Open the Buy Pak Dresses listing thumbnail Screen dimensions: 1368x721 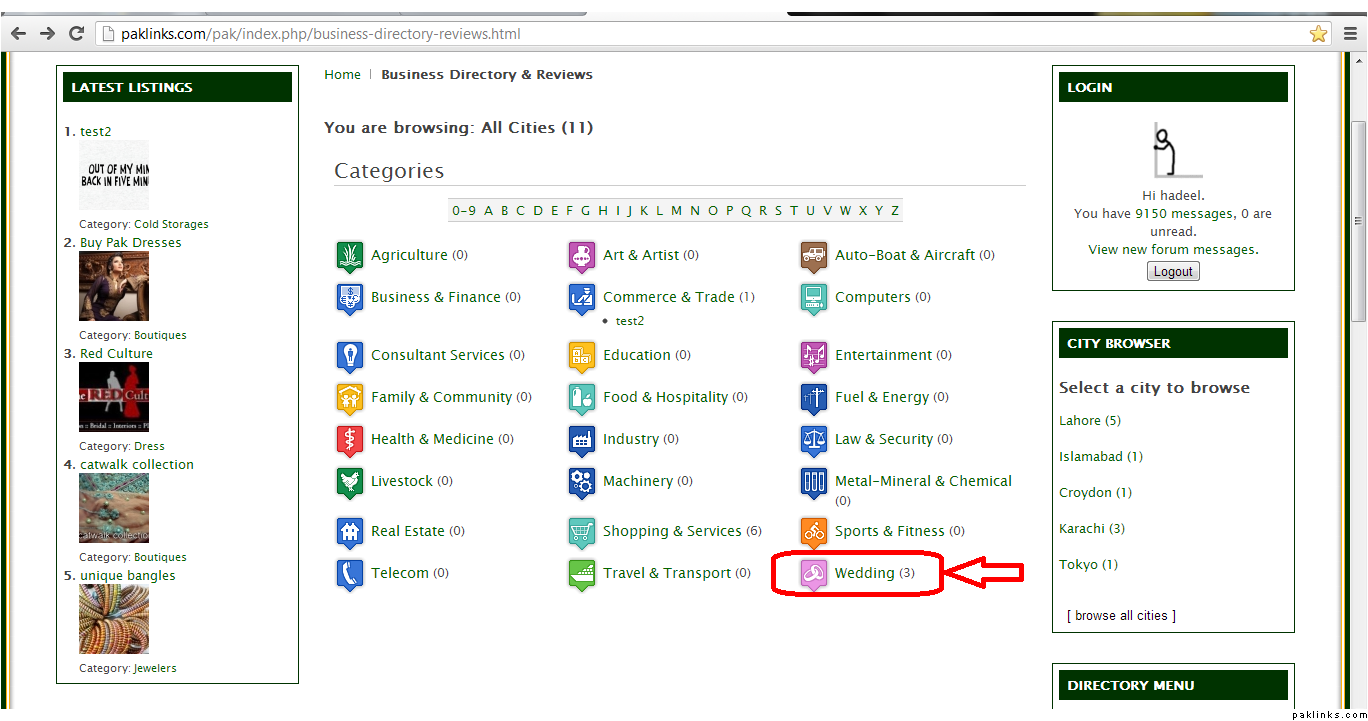[x=114, y=286]
